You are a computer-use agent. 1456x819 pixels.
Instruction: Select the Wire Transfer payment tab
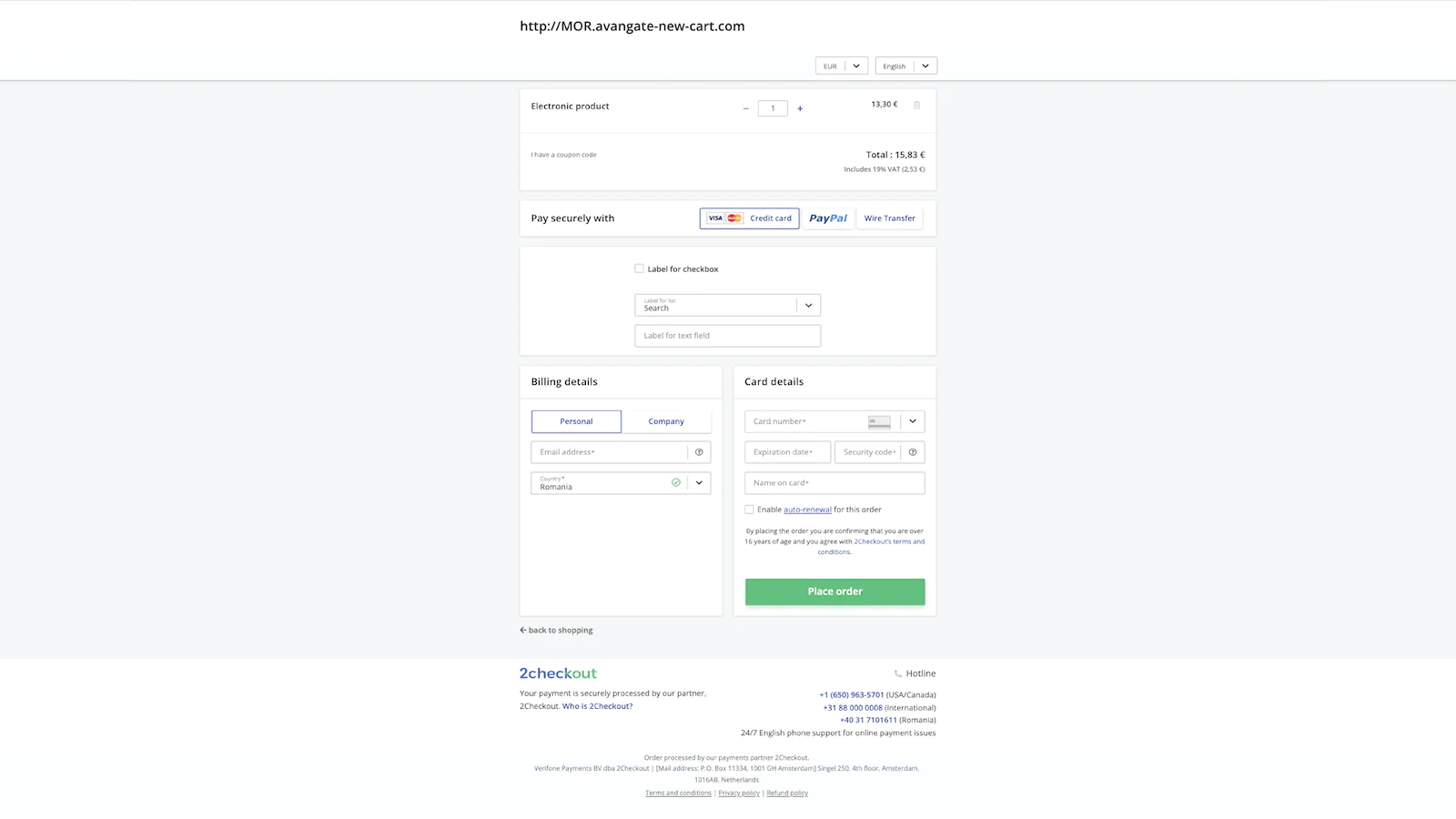(889, 218)
